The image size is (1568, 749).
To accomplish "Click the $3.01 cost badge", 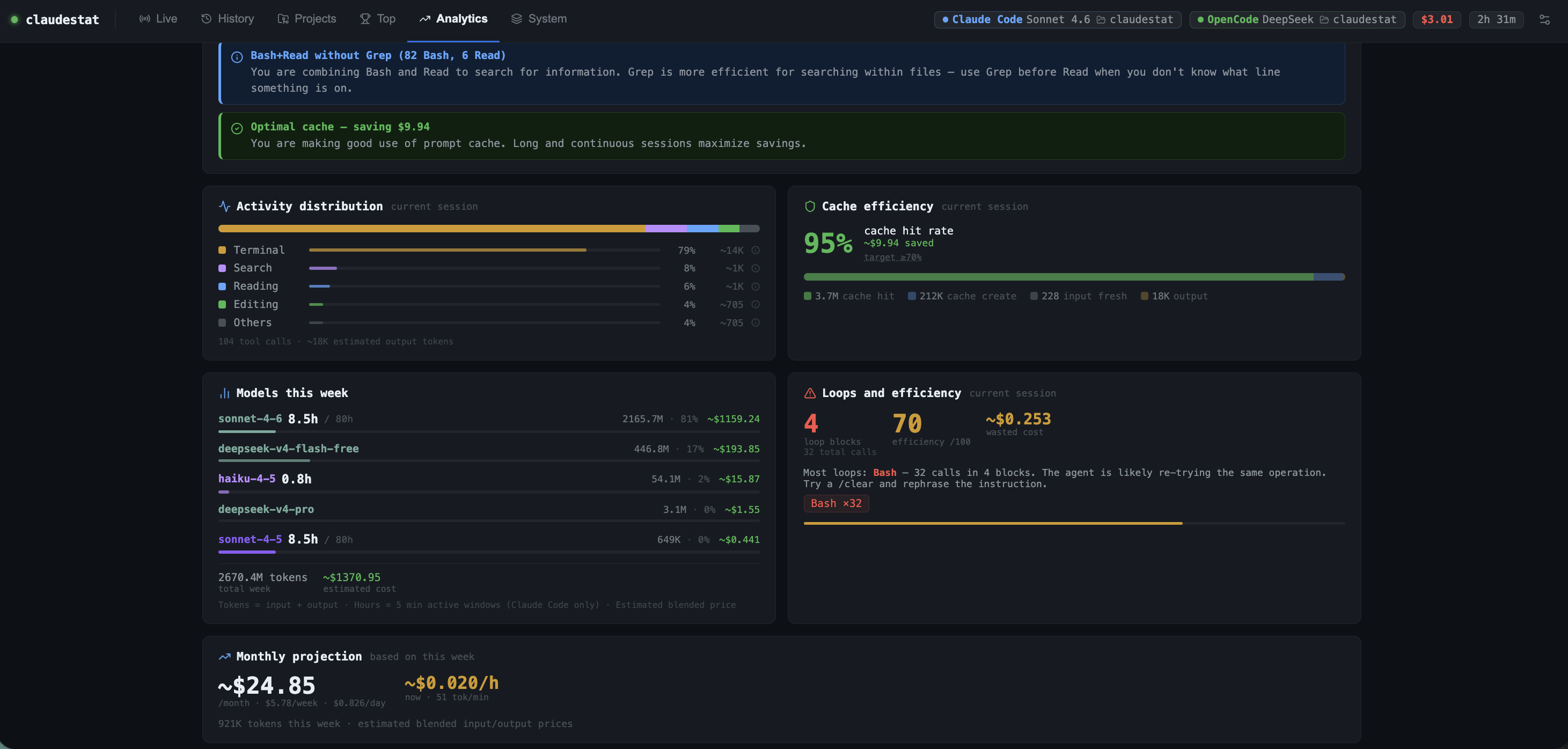I will pyautogui.click(x=1437, y=19).
